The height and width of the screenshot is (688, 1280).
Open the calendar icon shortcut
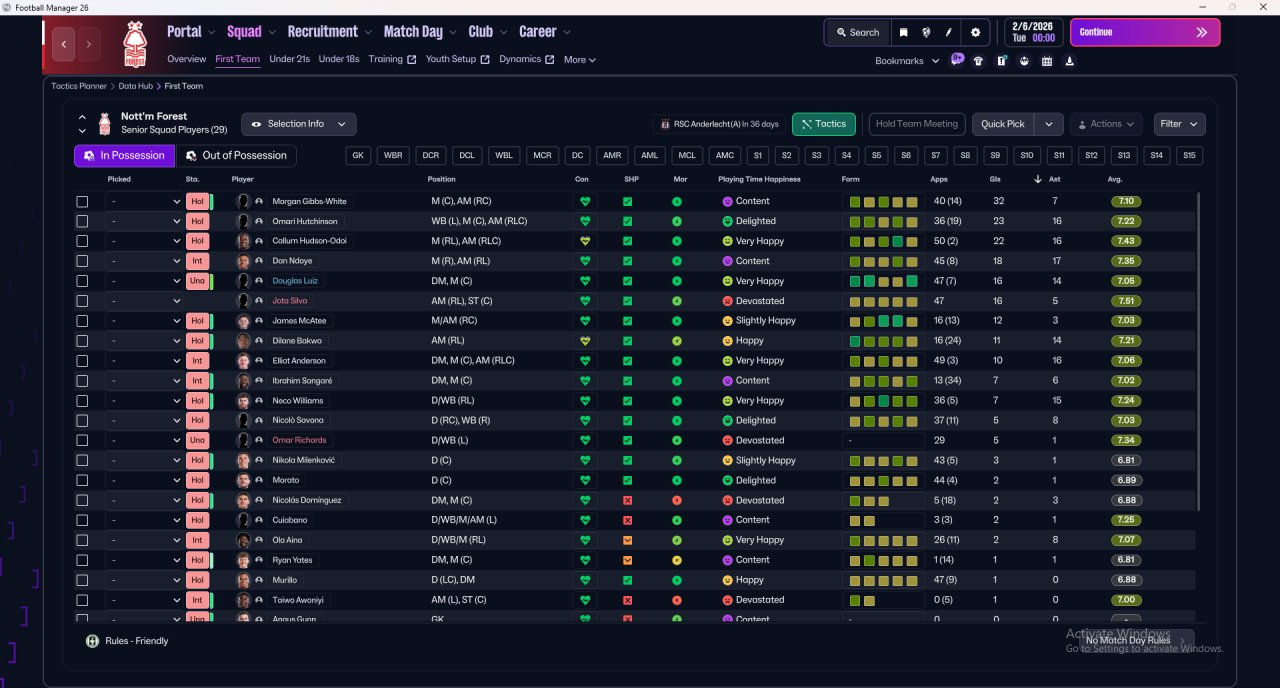(x=1047, y=61)
